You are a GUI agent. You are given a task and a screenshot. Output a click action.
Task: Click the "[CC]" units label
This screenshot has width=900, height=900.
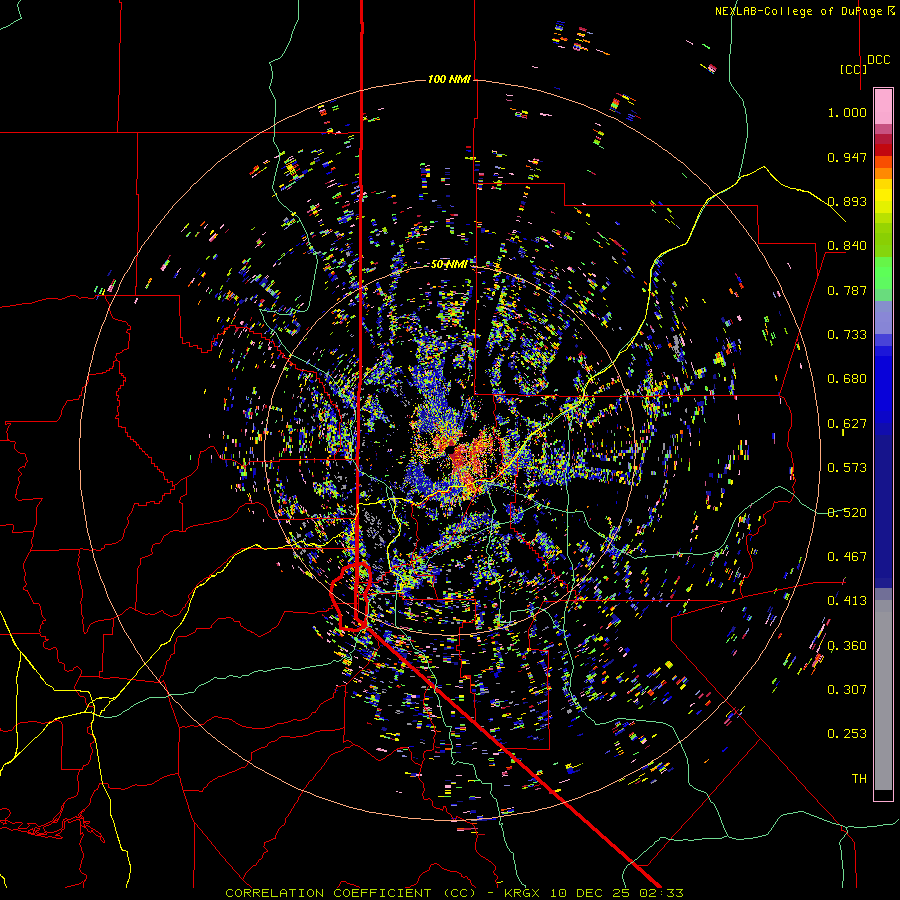tap(853, 69)
